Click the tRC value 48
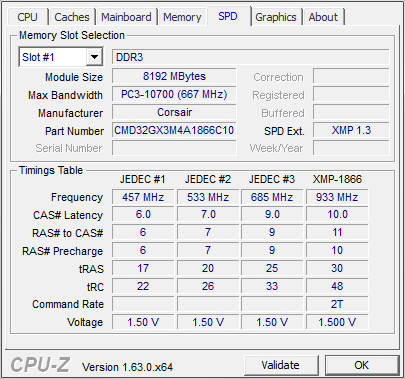This screenshot has height=379, width=405. [x=337, y=286]
